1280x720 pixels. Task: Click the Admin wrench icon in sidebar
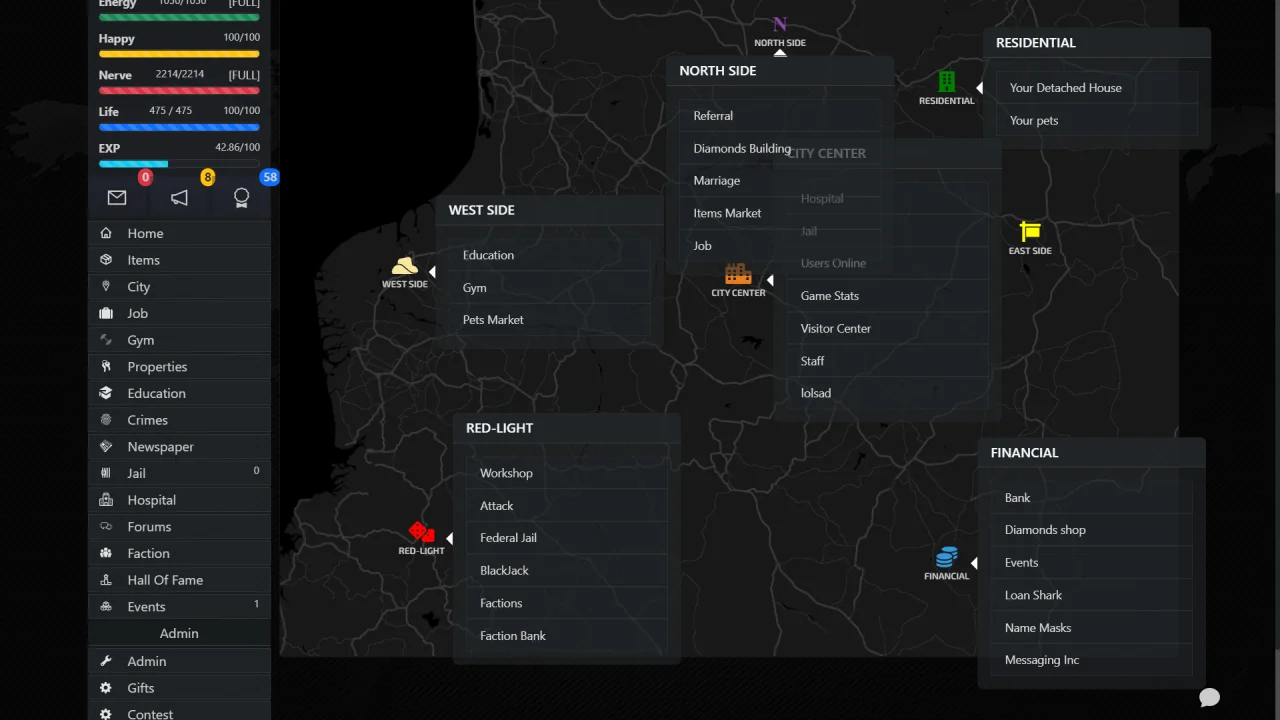pos(106,661)
